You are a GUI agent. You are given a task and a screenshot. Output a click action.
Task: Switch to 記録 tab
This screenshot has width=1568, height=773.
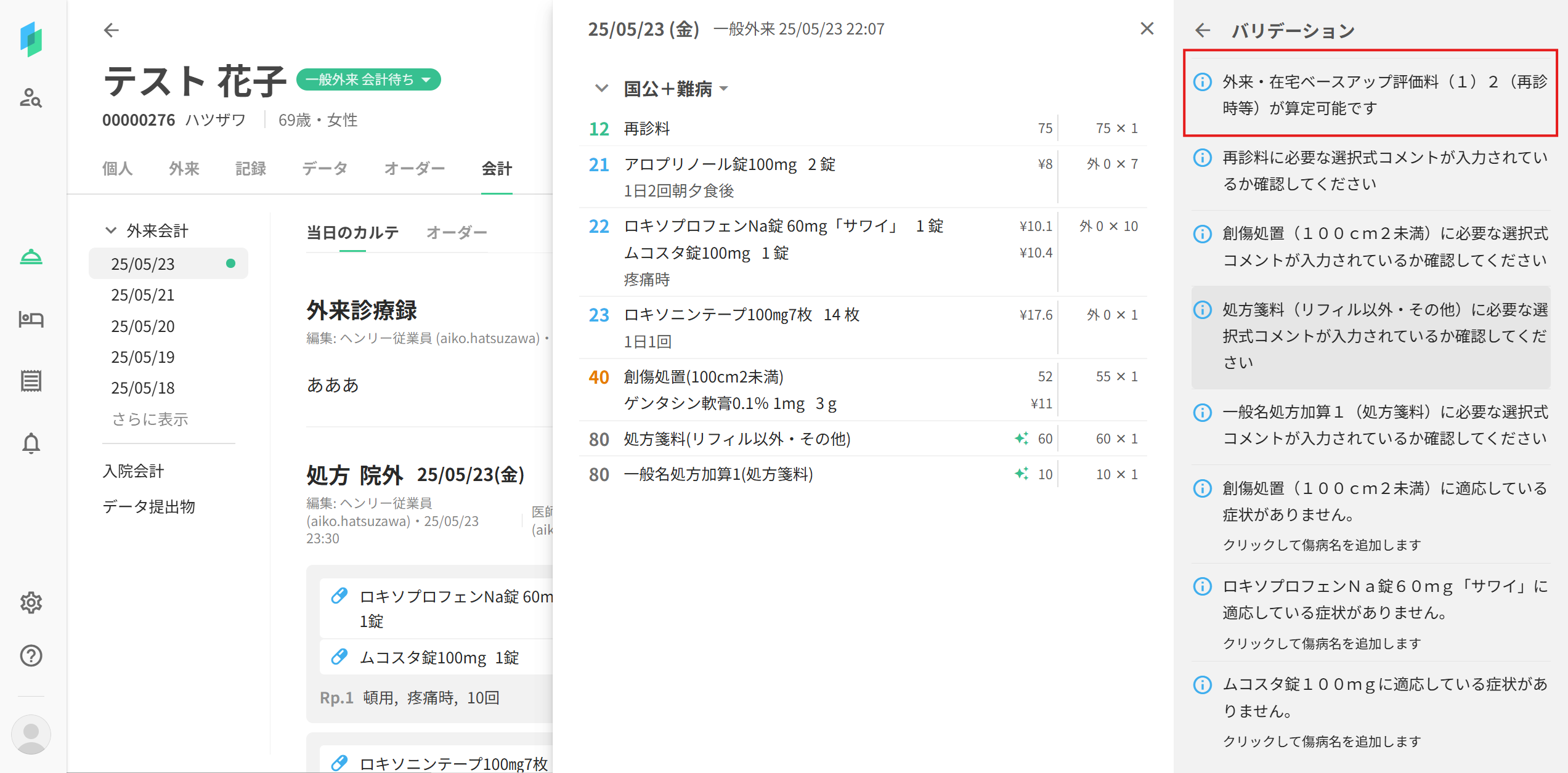(251, 168)
